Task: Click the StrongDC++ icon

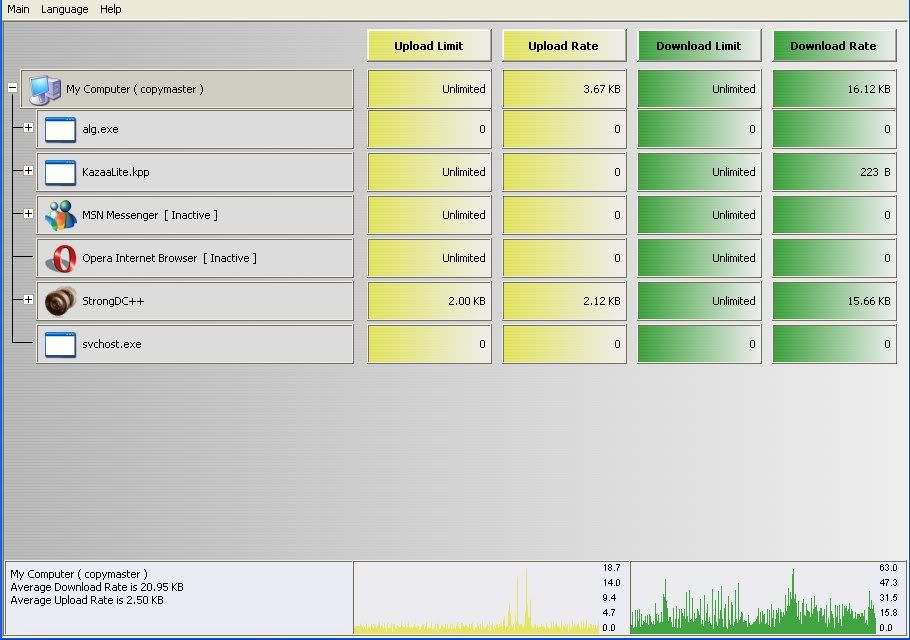Action: click(x=61, y=301)
